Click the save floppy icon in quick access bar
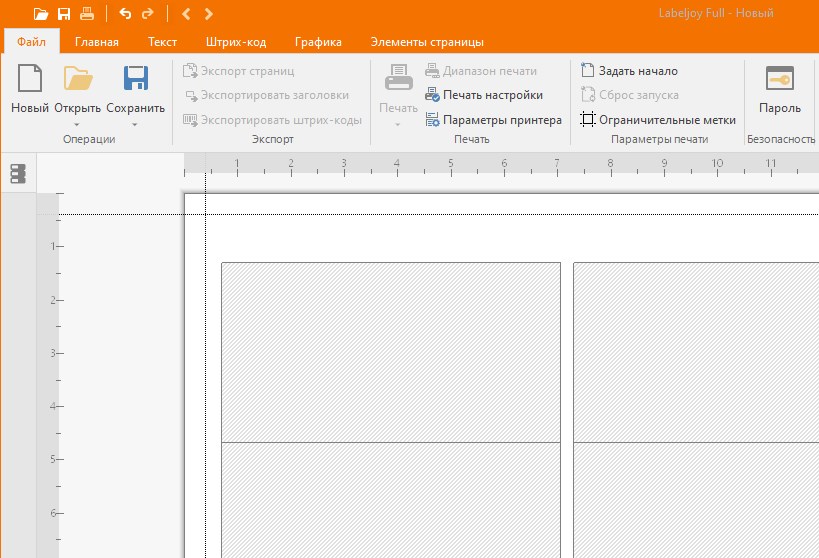The height and width of the screenshot is (558, 819). 64,14
